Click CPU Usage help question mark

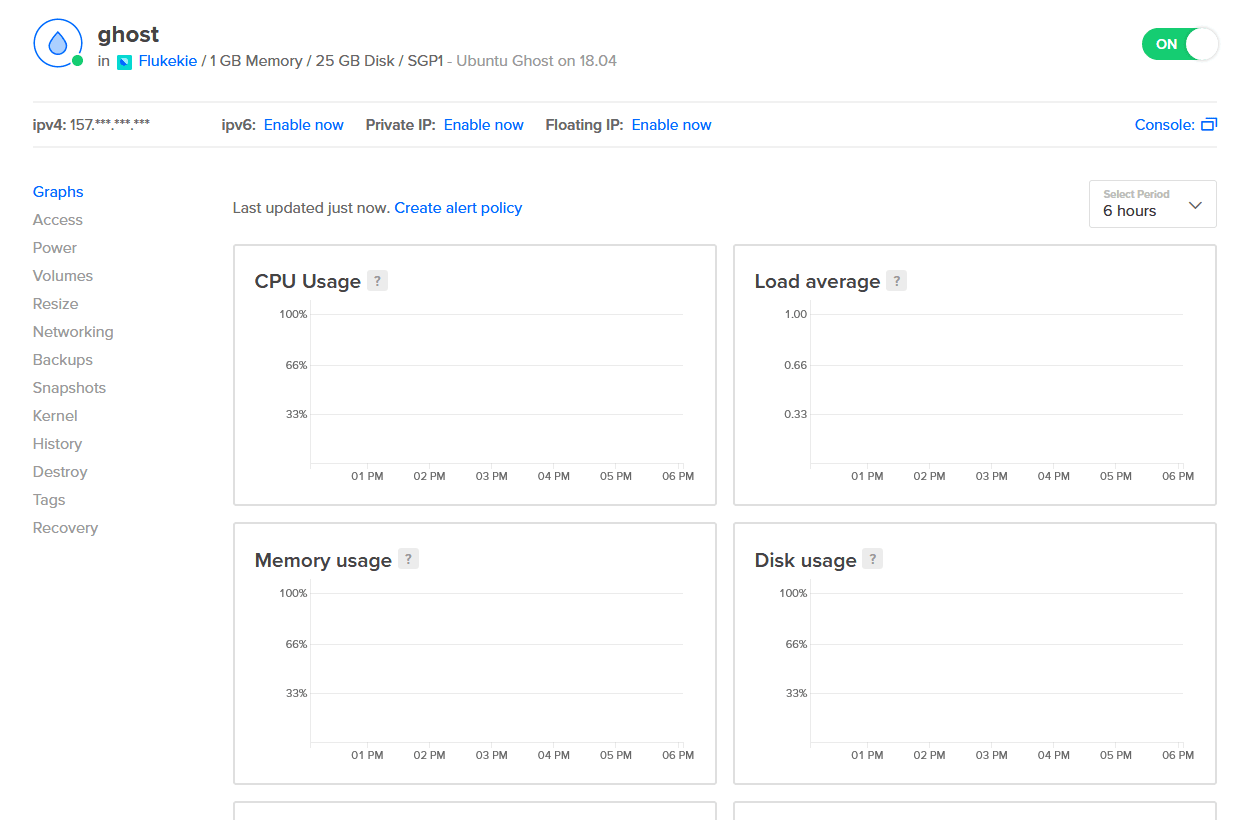(377, 281)
